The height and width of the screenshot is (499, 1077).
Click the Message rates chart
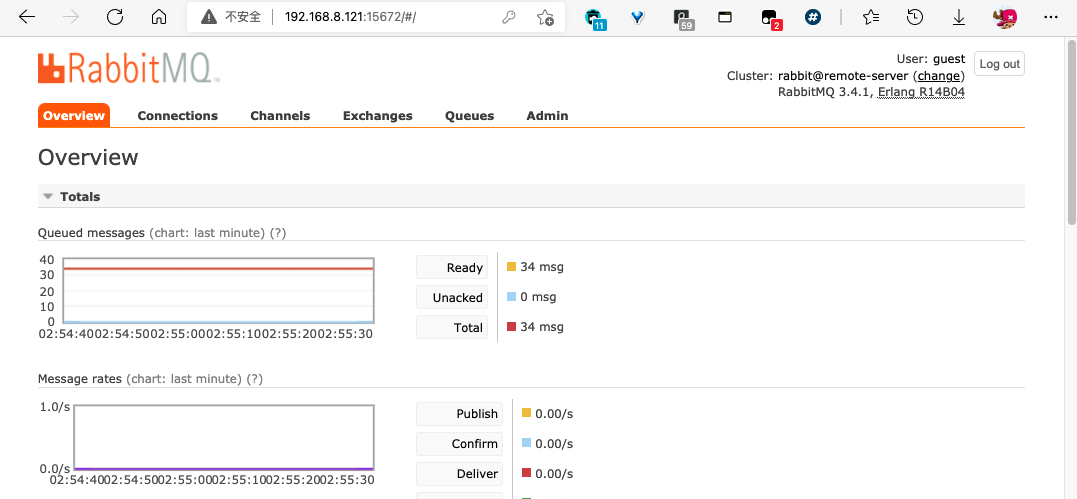click(224, 436)
